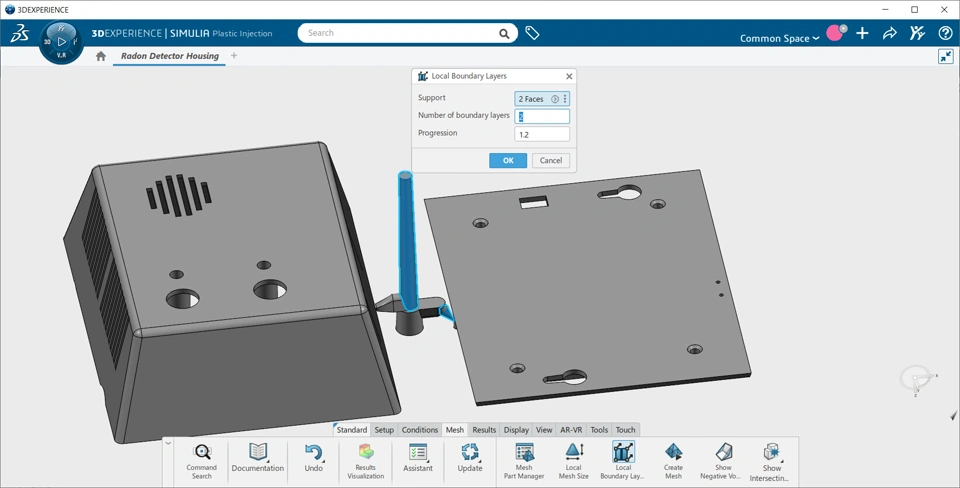
Task: Click Cancel in Local Boundary Layers
Action: 550,160
